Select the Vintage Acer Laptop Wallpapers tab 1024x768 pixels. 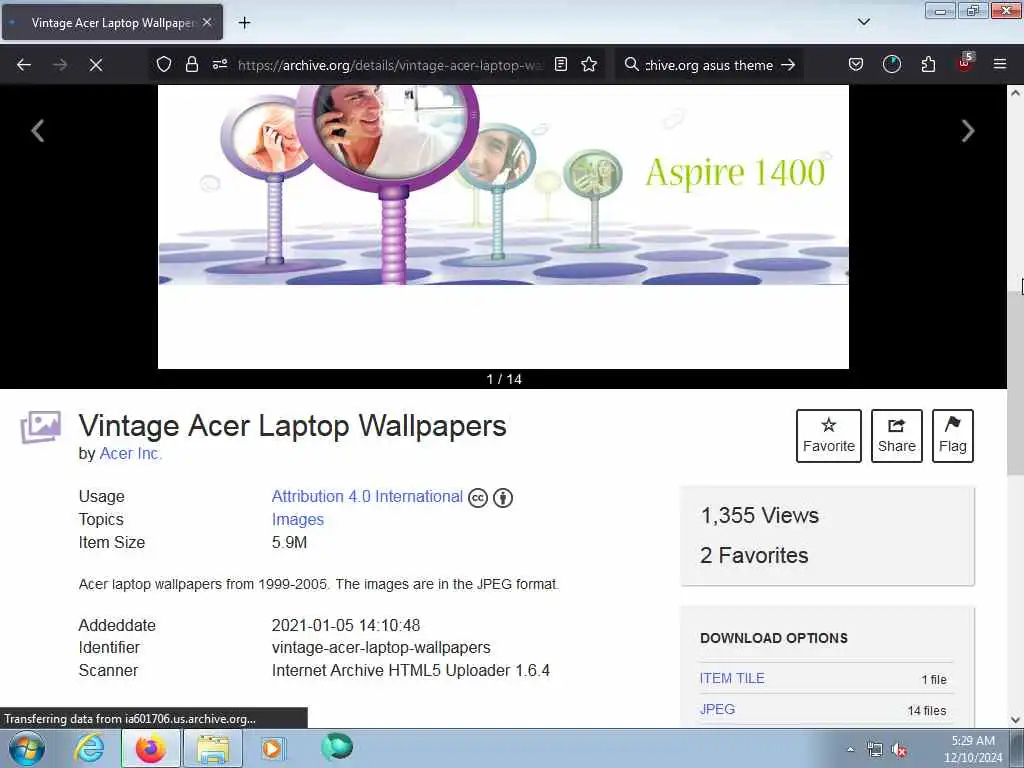(x=112, y=22)
